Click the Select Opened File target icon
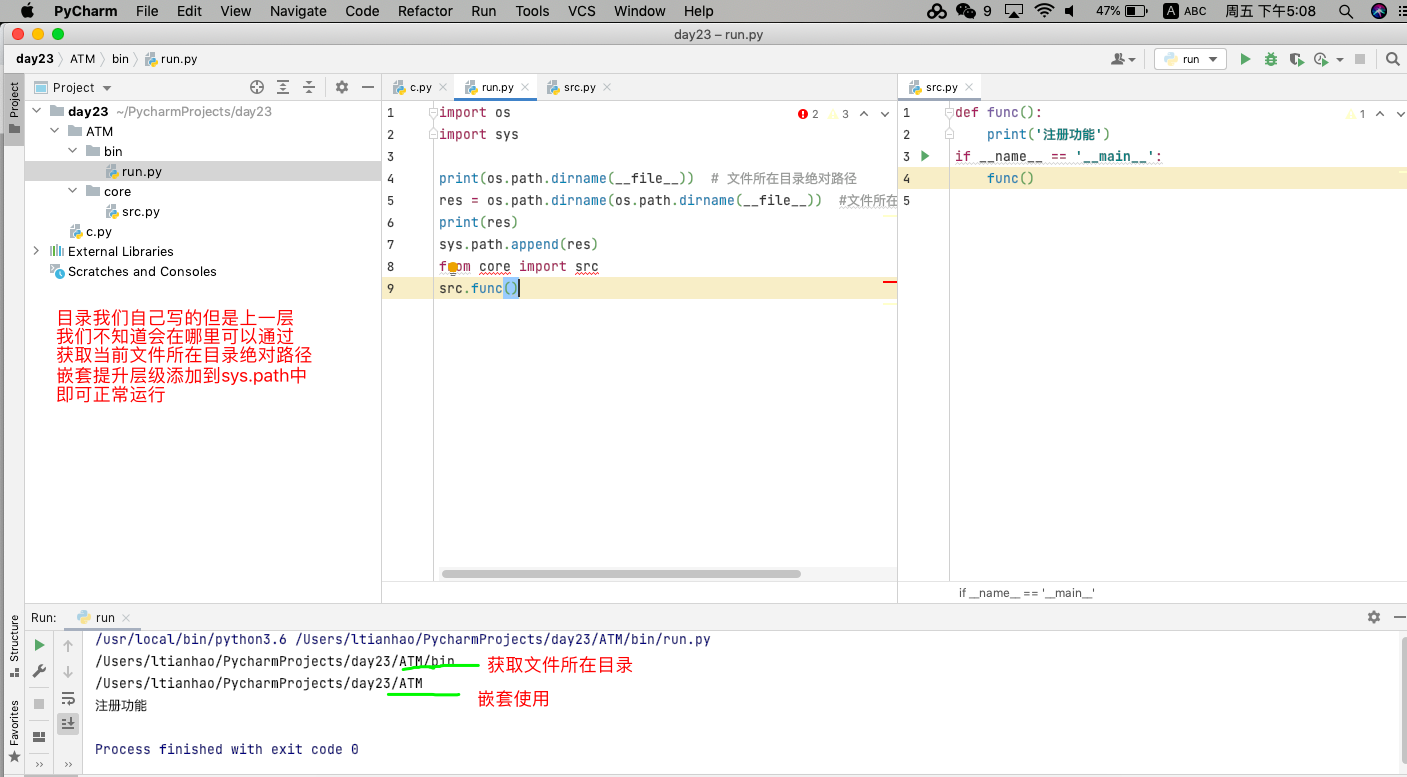The width and height of the screenshot is (1407, 777). (257, 87)
